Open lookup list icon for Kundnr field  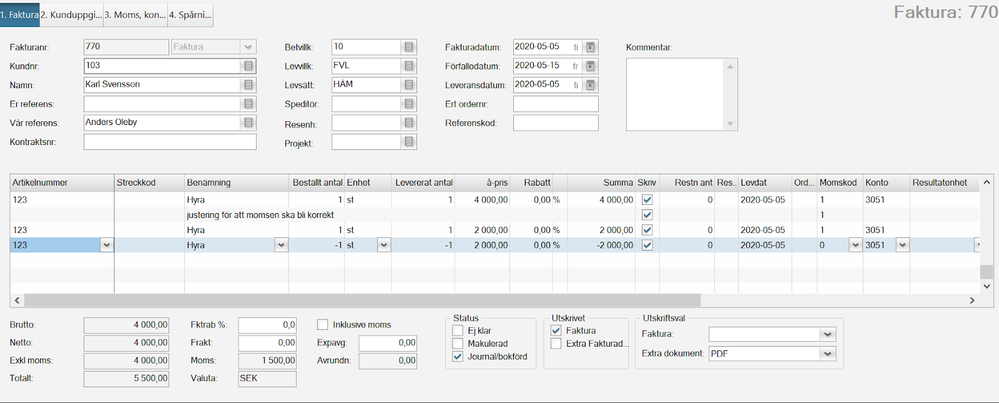pos(248,66)
